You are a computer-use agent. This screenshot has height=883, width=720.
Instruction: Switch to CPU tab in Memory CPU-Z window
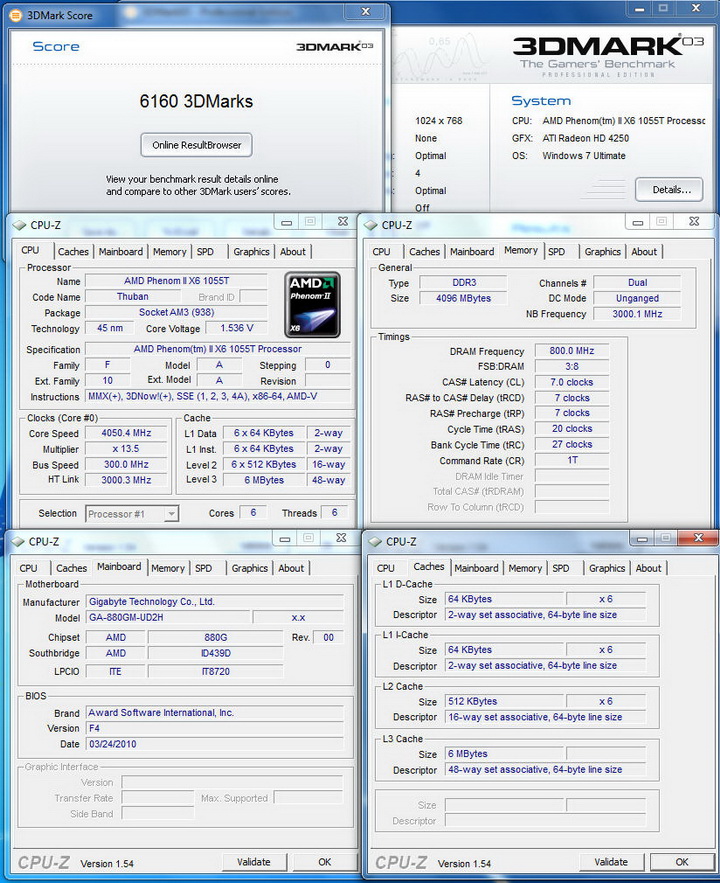click(381, 252)
